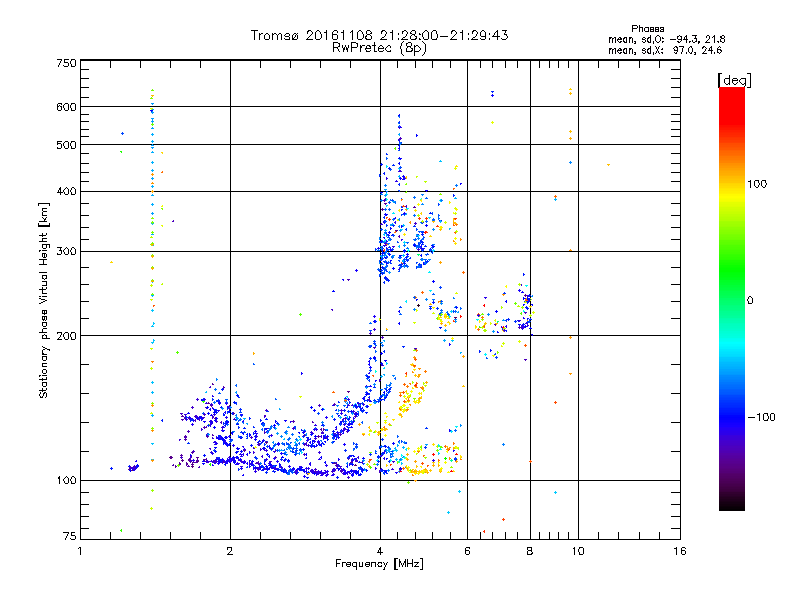800x600 pixels.
Task: Click the '[deg]' colorbar unit label
Action: tap(734, 80)
